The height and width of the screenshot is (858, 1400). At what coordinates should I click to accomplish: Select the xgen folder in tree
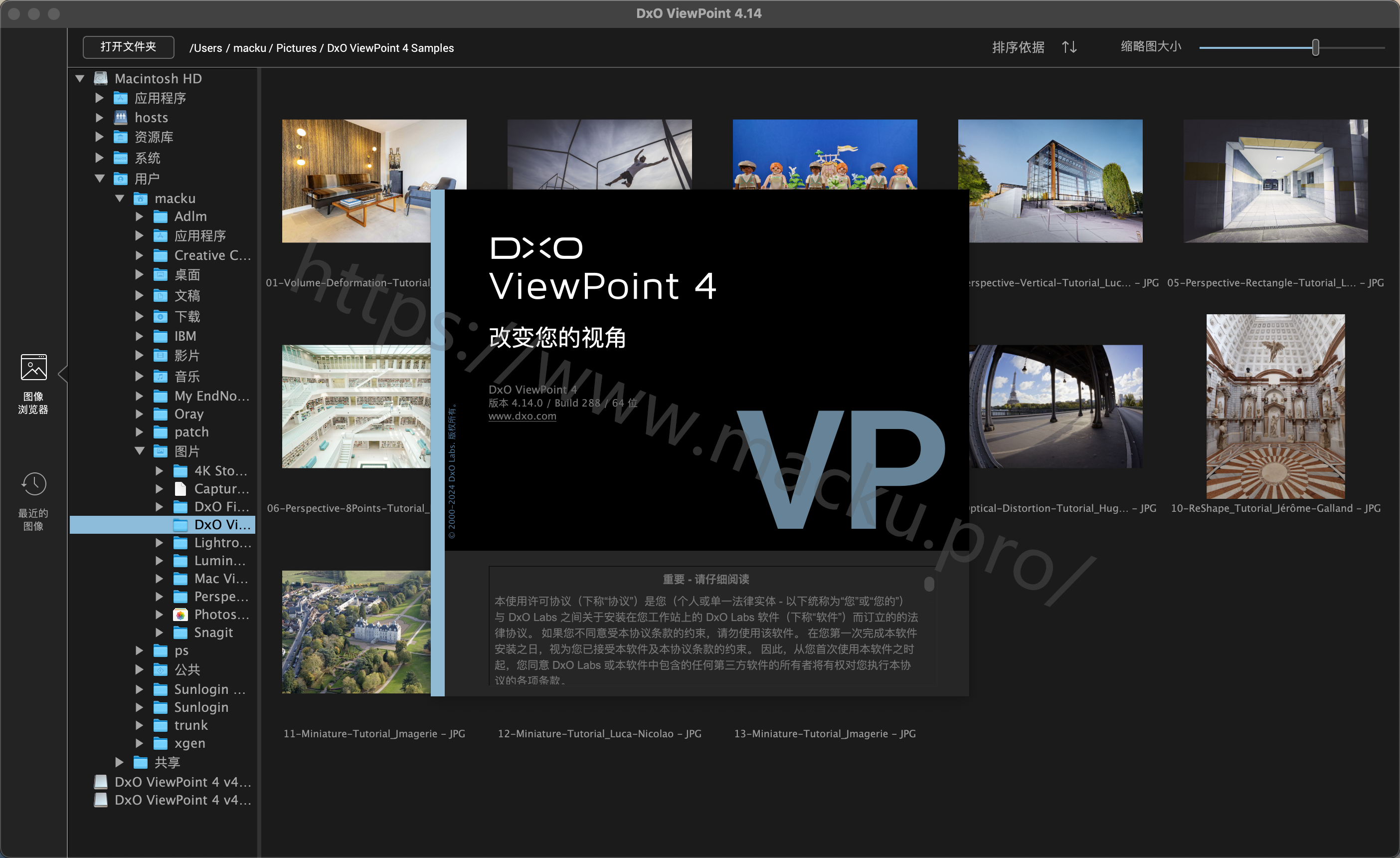point(189,743)
